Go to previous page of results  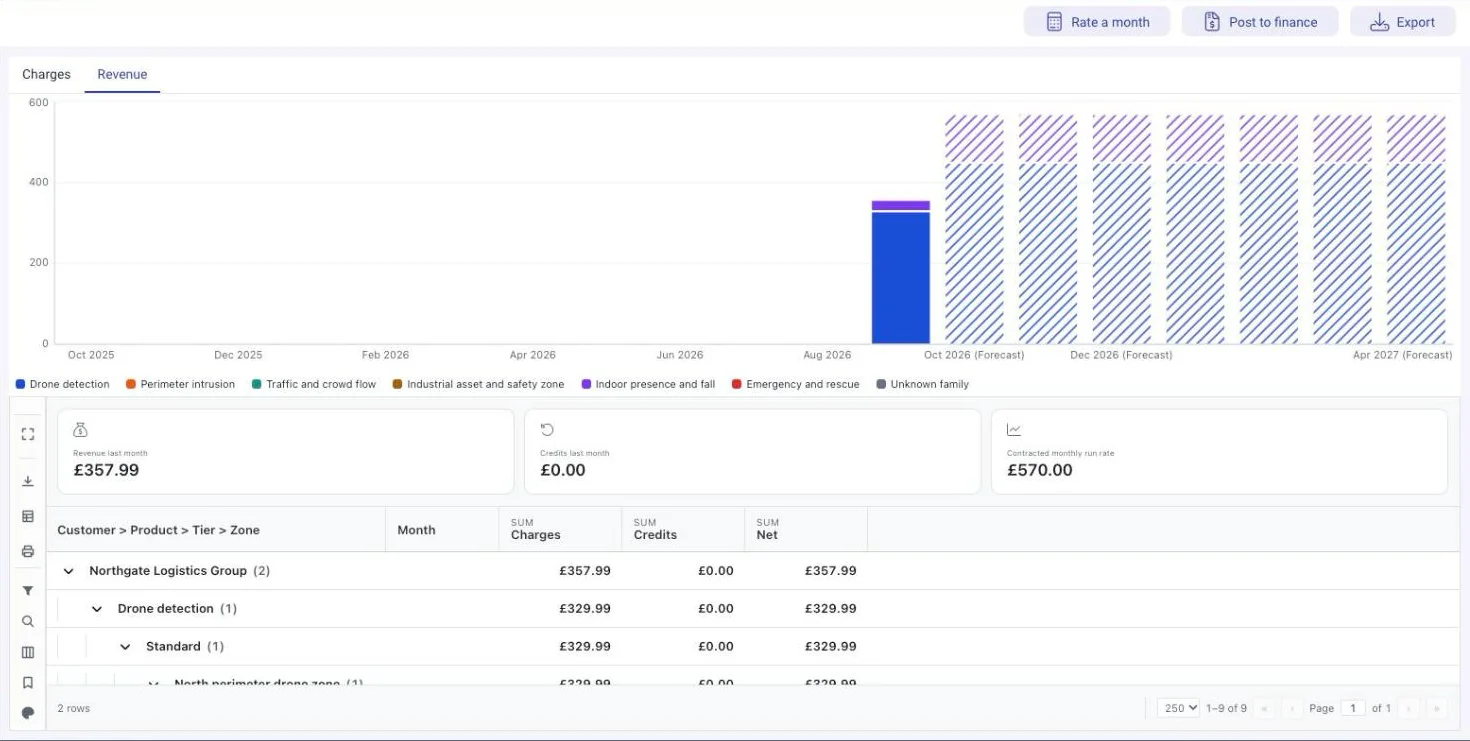[1292, 708]
